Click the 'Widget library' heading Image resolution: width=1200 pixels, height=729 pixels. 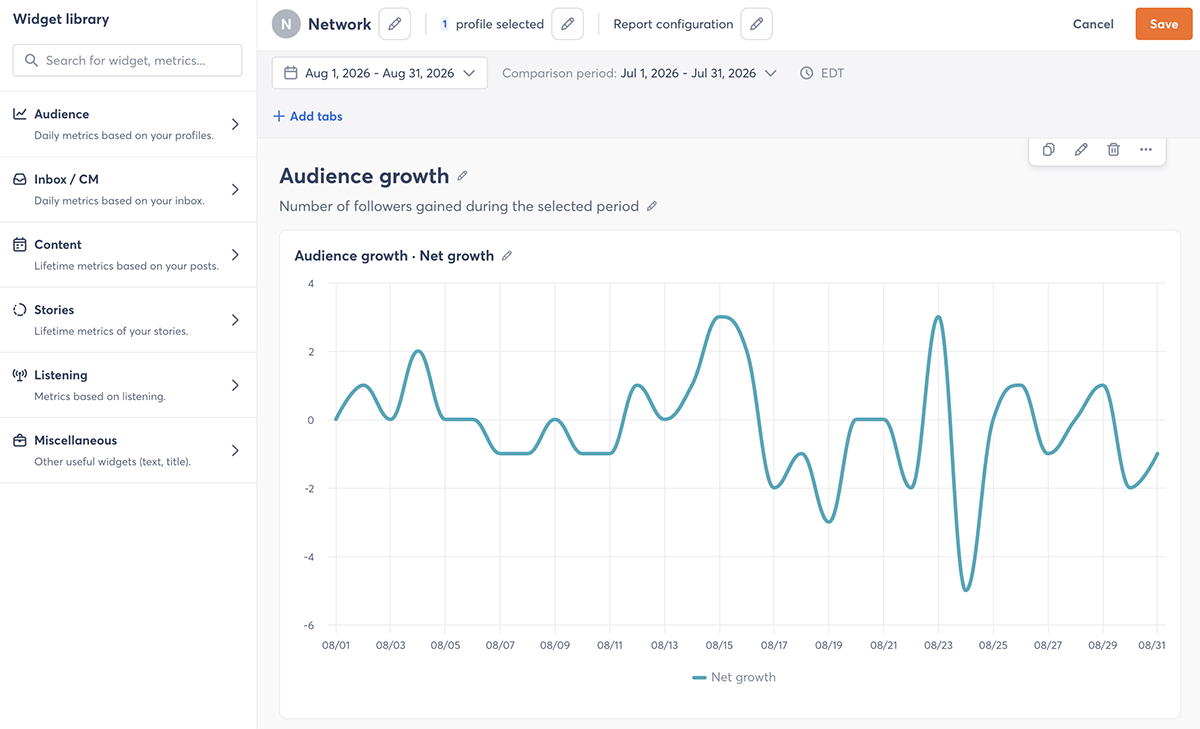61,19
